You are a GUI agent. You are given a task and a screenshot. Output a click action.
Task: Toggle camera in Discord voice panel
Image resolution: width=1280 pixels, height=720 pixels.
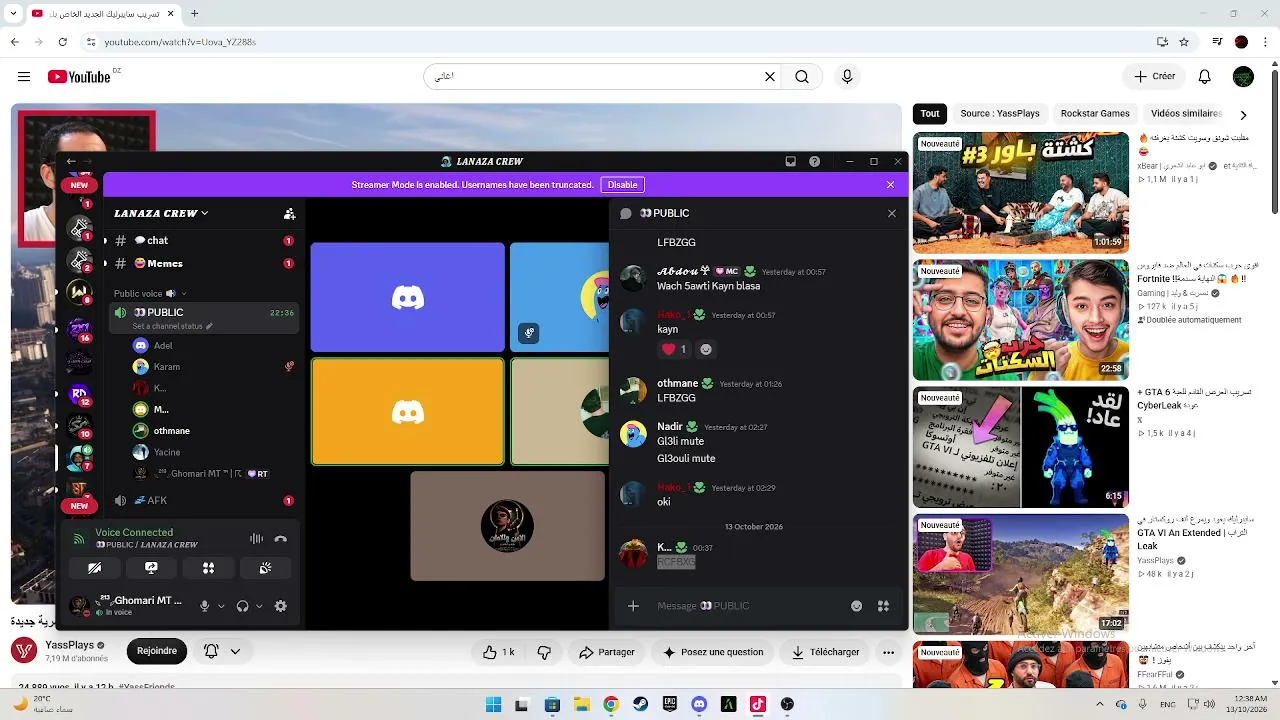coord(95,568)
